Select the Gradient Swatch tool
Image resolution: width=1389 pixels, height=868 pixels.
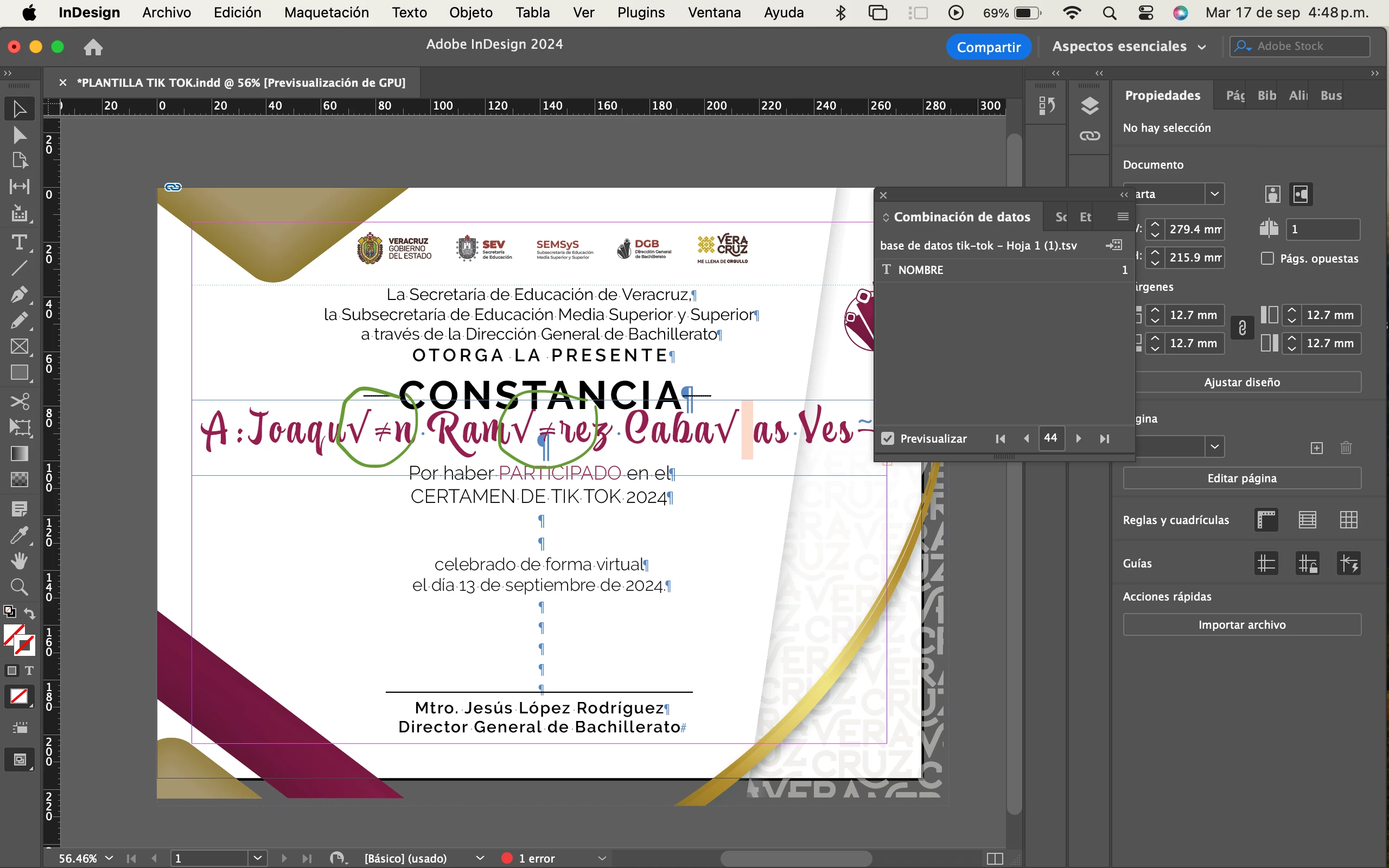click(19, 454)
